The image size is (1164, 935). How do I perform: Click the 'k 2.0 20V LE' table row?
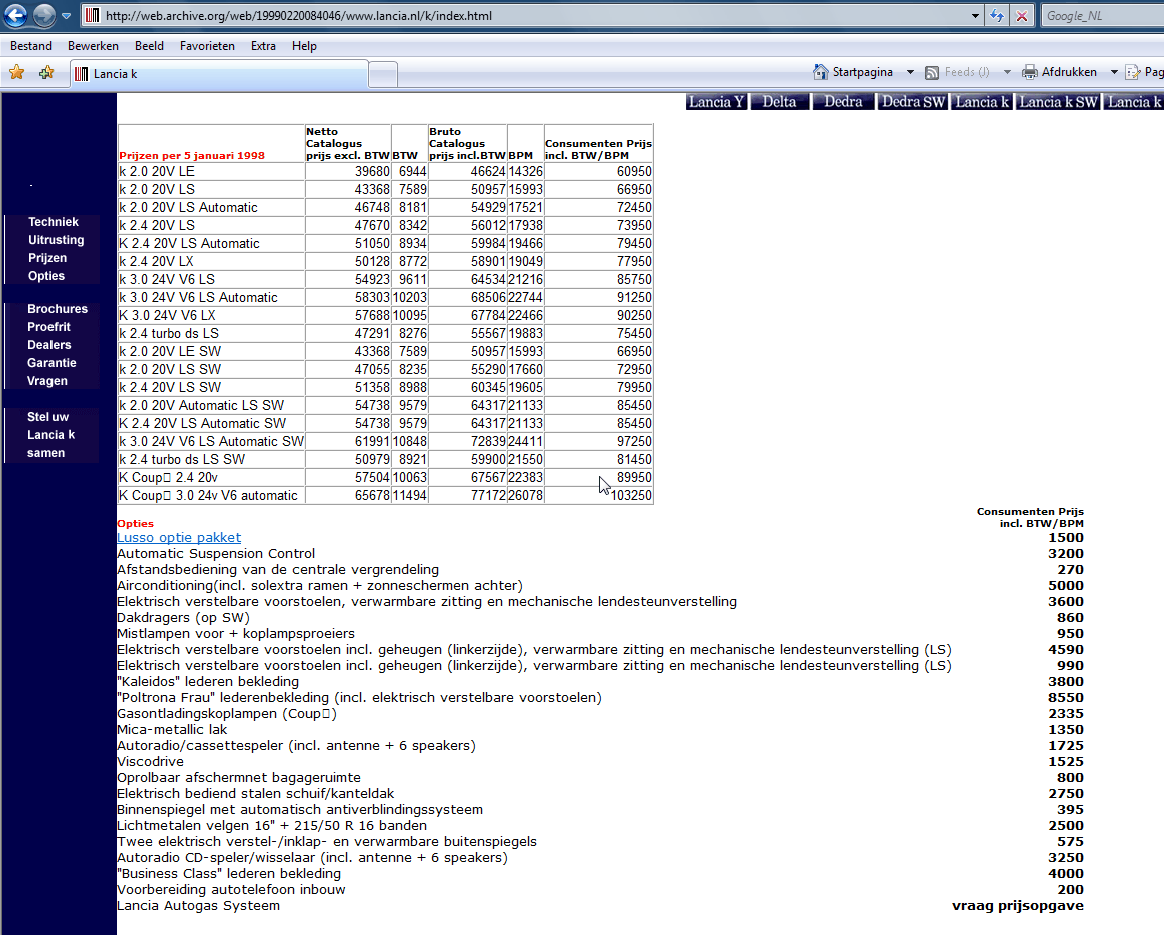(x=386, y=171)
